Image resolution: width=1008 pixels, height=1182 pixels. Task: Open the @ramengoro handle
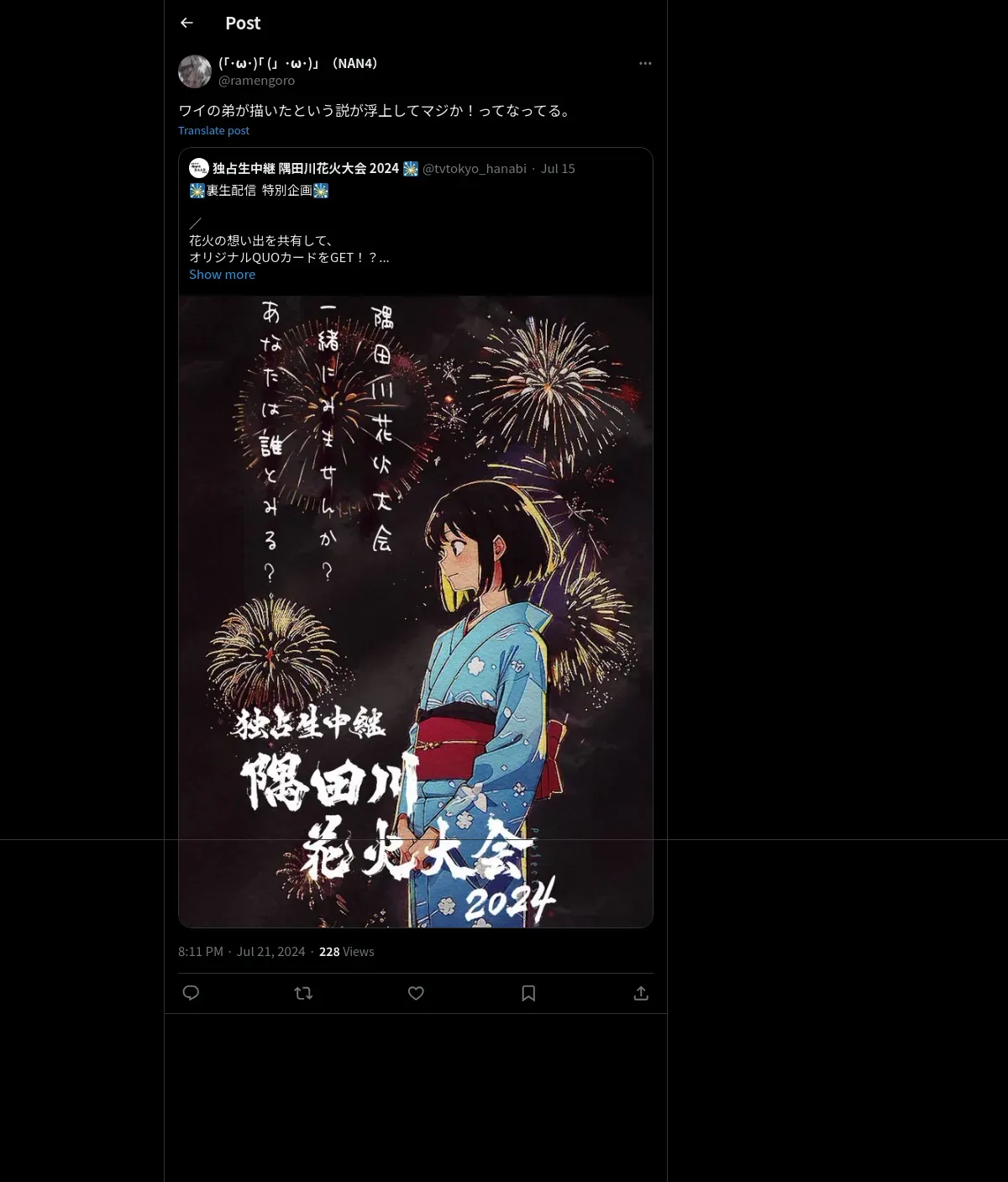pyautogui.click(x=256, y=81)
